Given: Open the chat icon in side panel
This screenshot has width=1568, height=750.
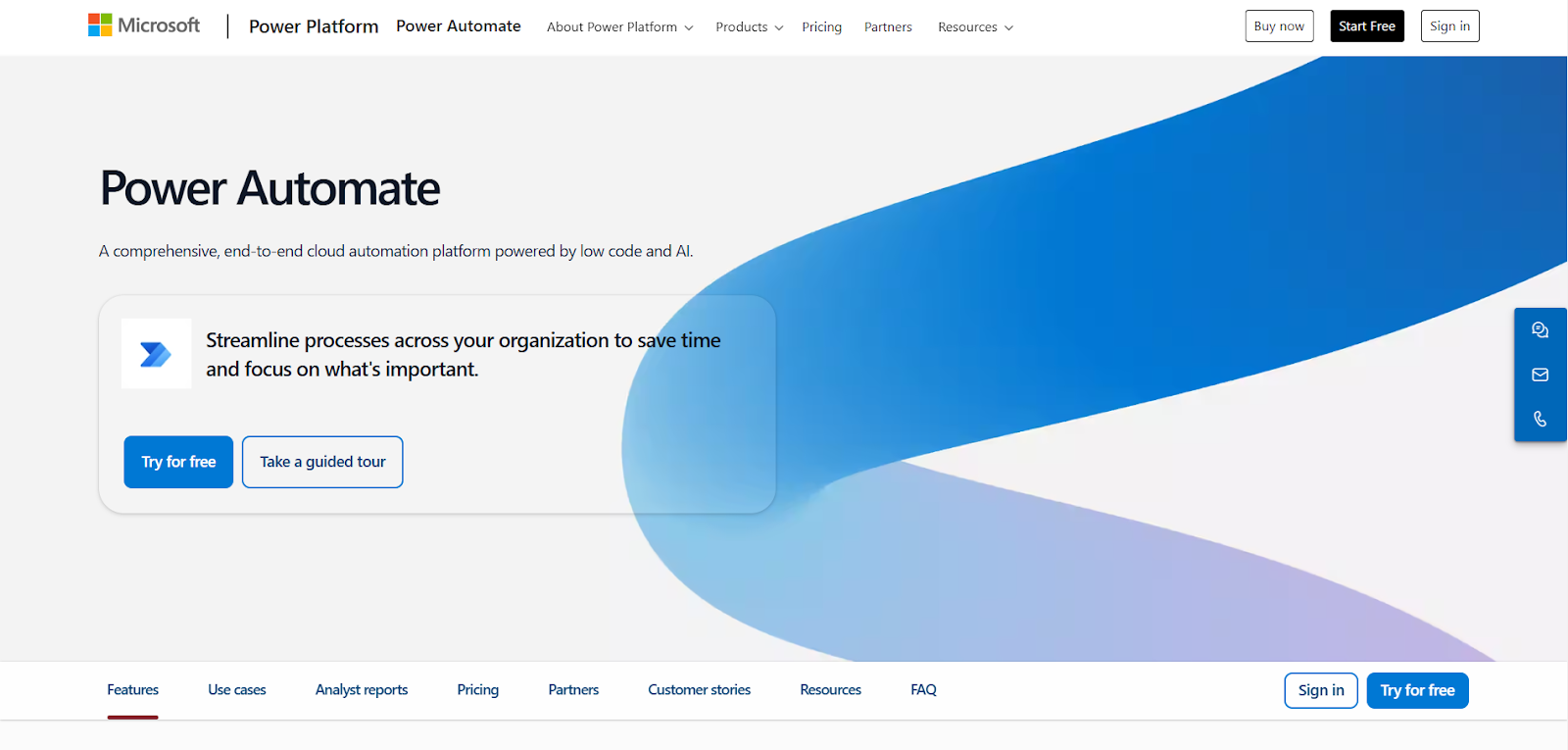Looking at the screenshot, I should point(1541,330).
